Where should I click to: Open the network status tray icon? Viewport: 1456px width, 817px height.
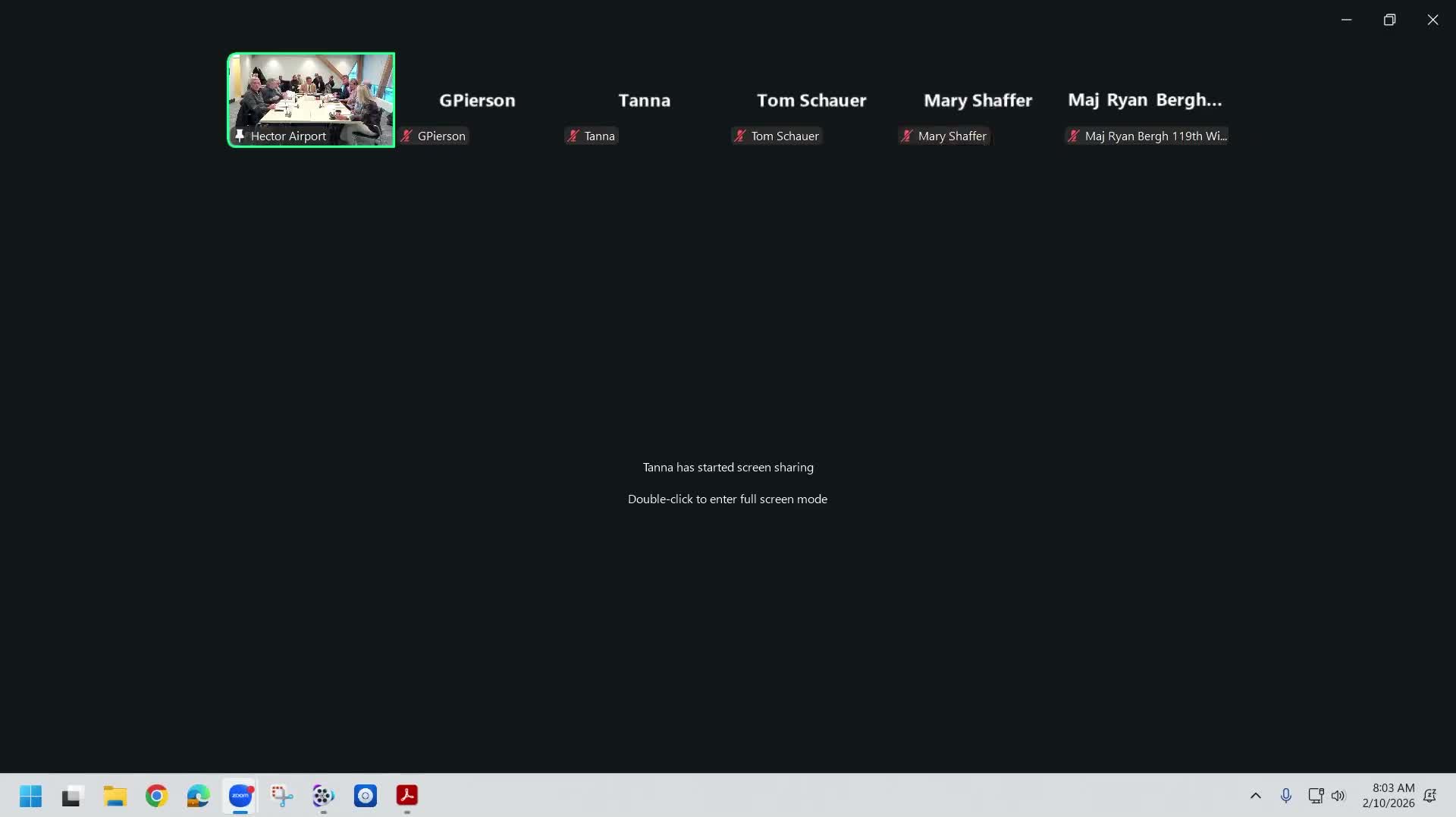(x=1316, y=796)
